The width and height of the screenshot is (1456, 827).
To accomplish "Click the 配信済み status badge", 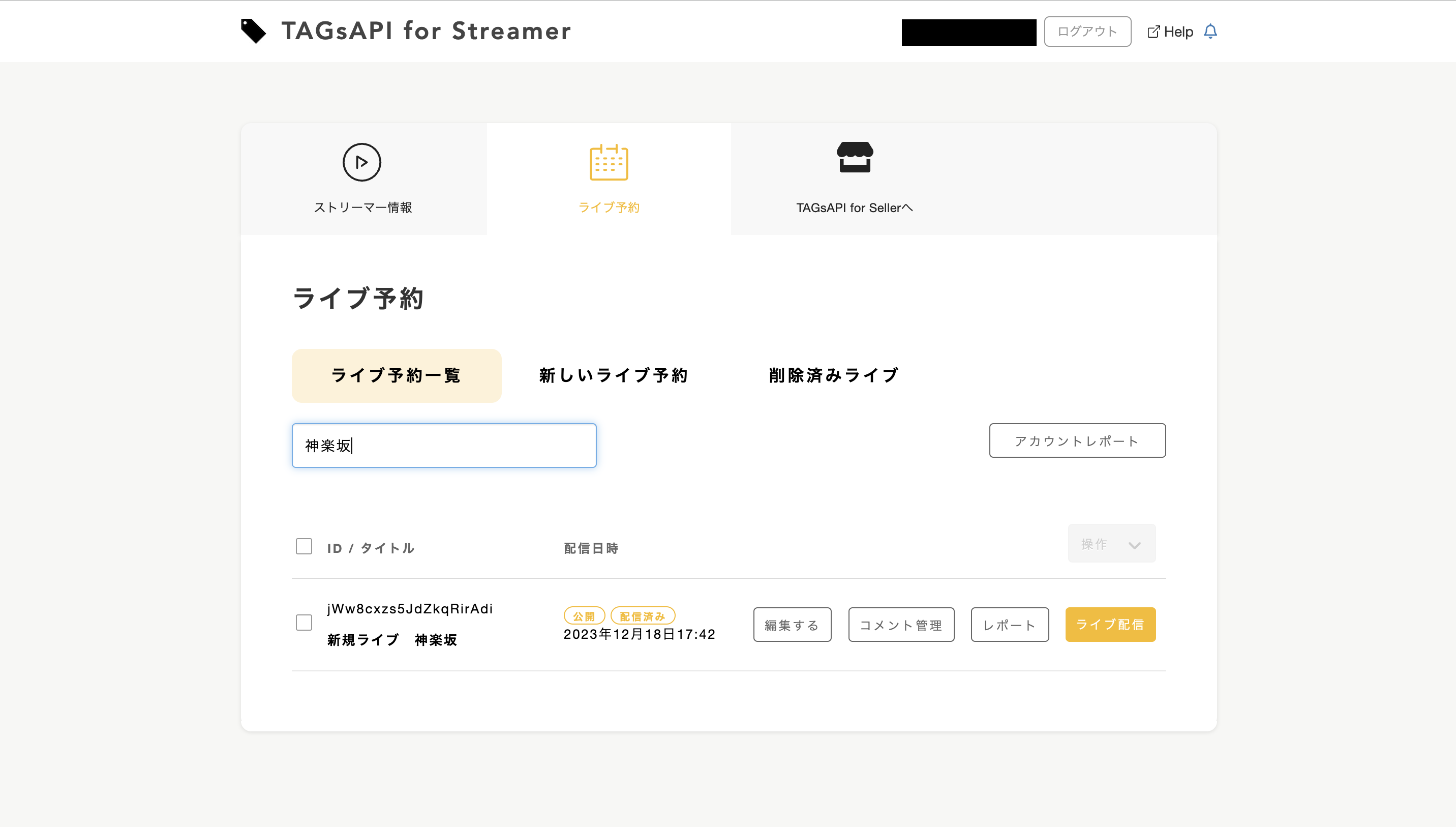I will 642,616.
